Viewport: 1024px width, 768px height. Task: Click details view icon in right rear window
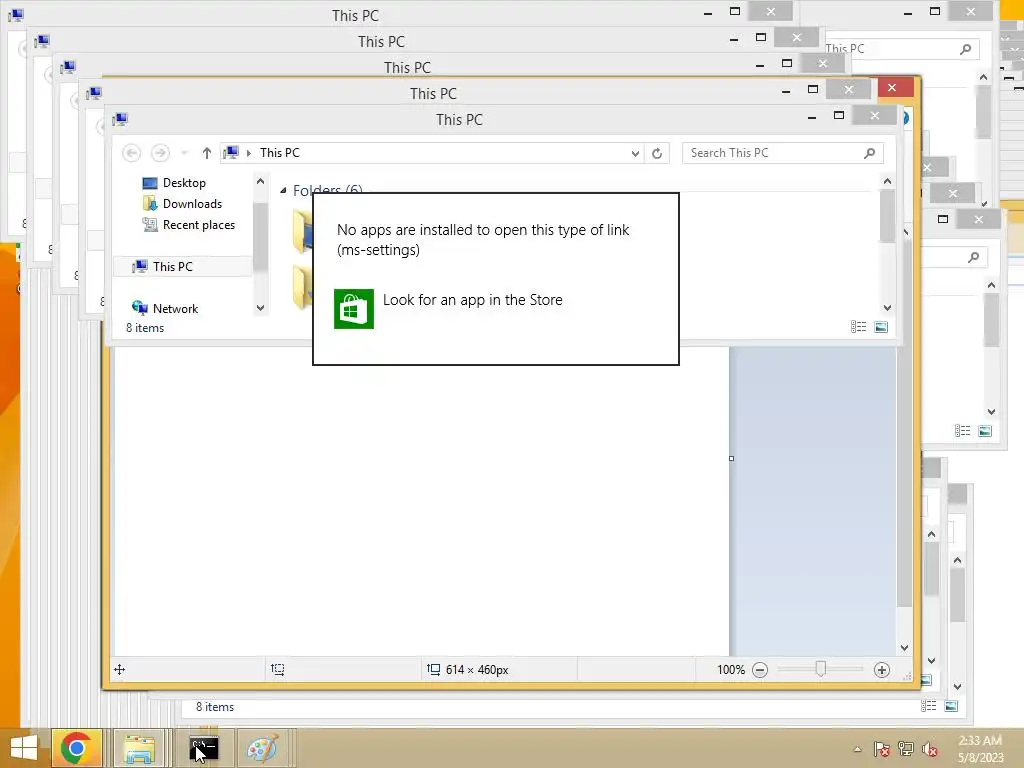(962, 430)
